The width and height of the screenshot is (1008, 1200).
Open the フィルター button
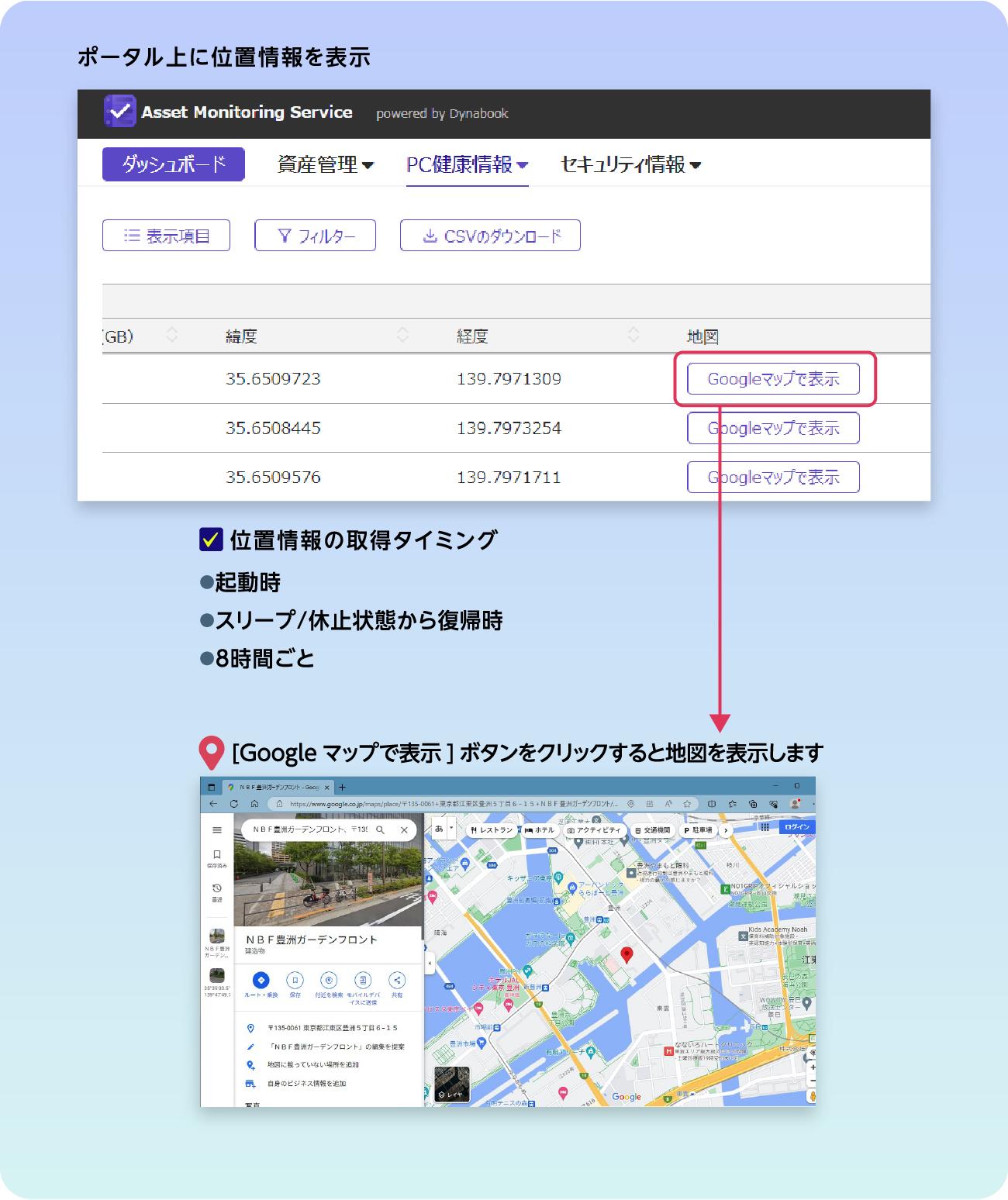point(316,236)
